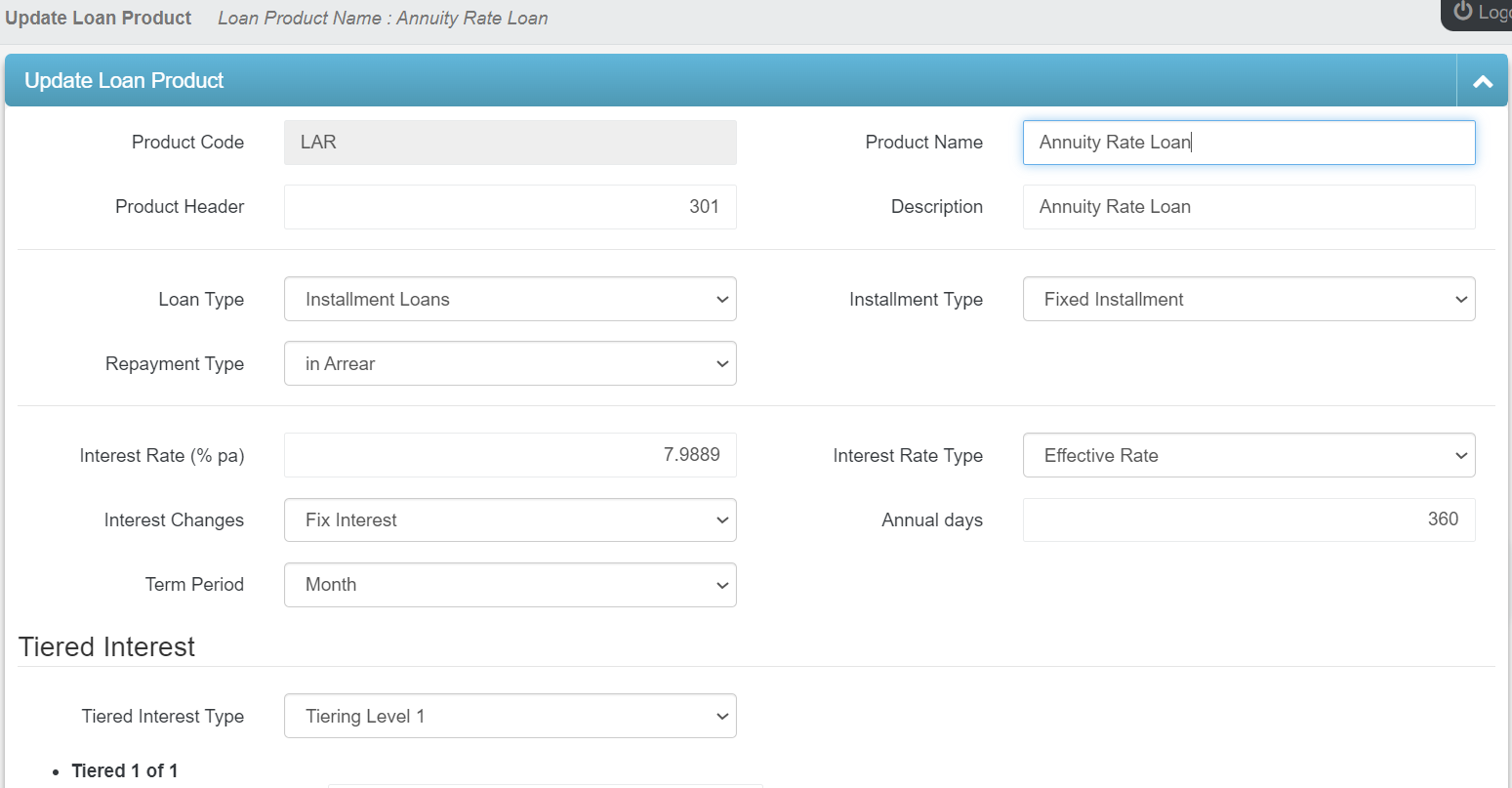Open the Repayment Type dropdown
The image size is (1512, 788).
pyautogui.click(x=508, y=363)
